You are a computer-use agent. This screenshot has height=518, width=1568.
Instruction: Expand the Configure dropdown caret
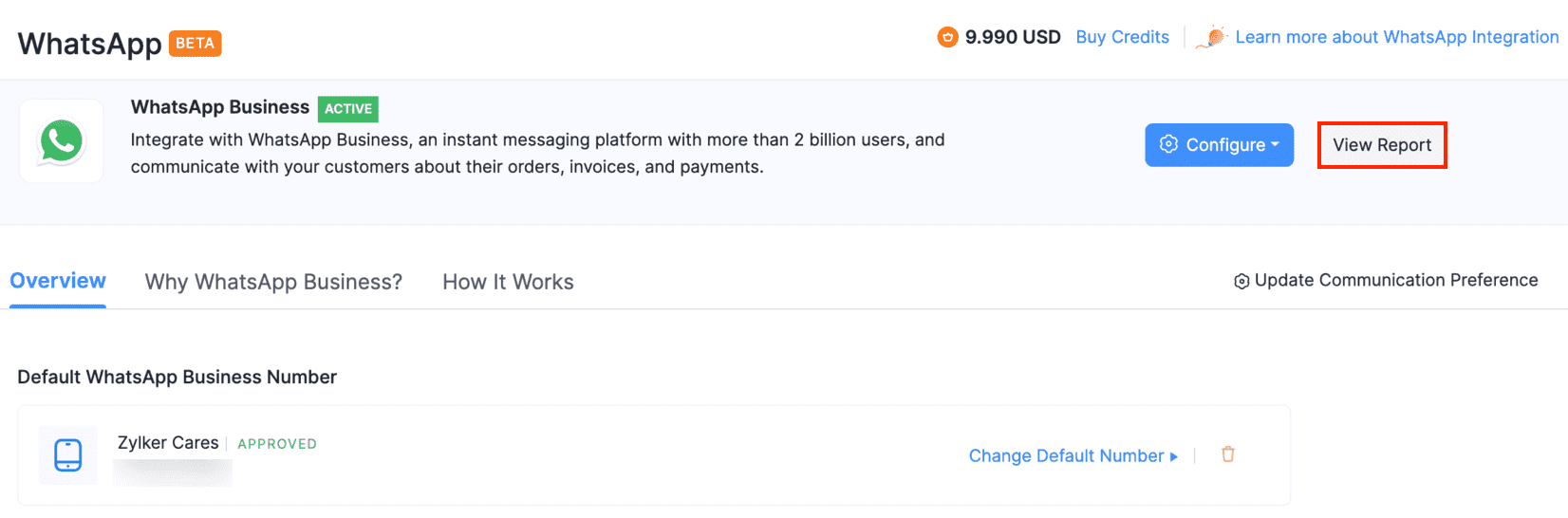1275,144
